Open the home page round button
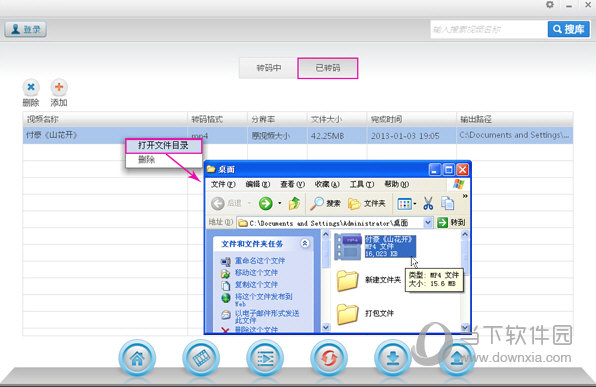The image size is (596, 387). pos(137,358)
